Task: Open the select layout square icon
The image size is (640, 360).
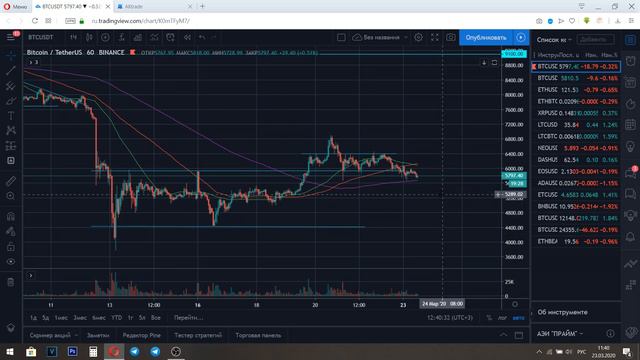Action: (x=341, y=37)
